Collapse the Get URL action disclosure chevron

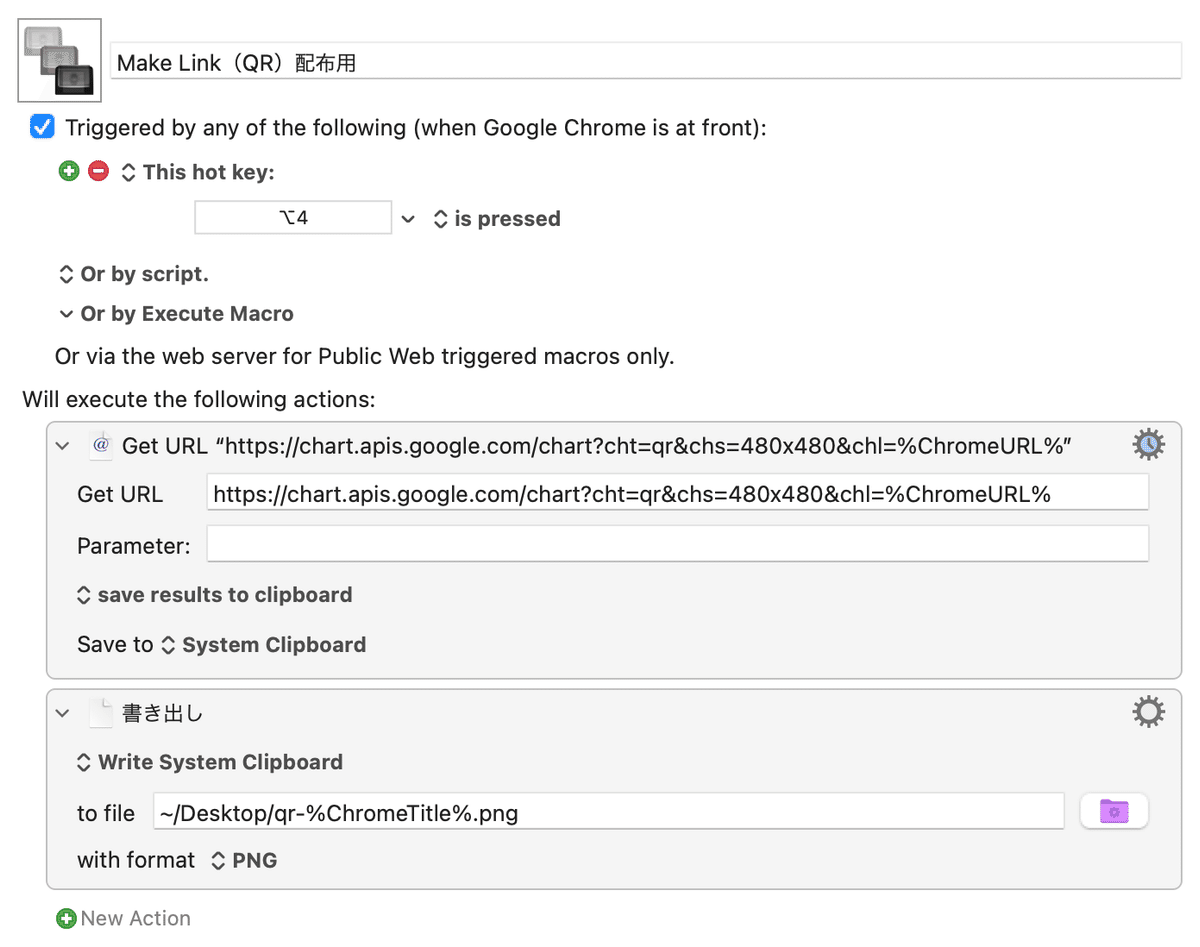[x=63, y=446]
